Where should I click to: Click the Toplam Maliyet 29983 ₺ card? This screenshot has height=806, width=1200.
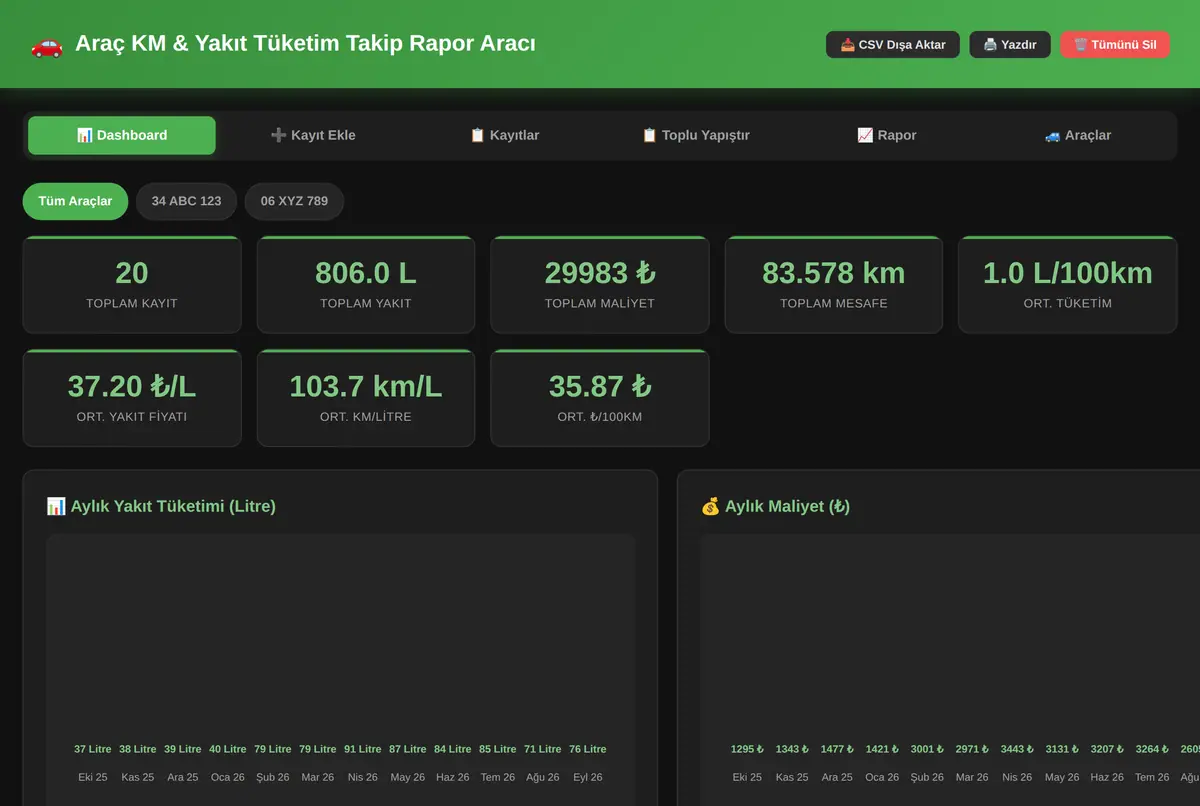[600, 285]
